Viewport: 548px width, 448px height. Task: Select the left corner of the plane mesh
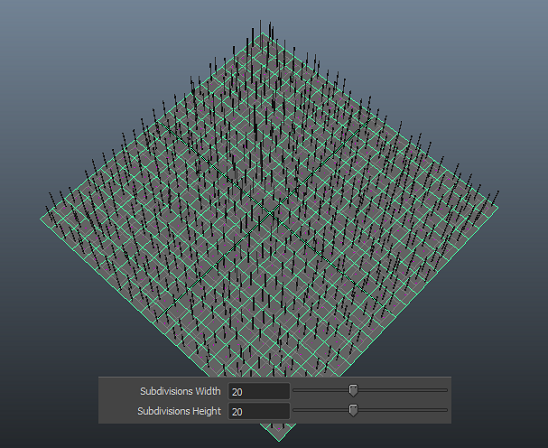click(x=41, y=218)
